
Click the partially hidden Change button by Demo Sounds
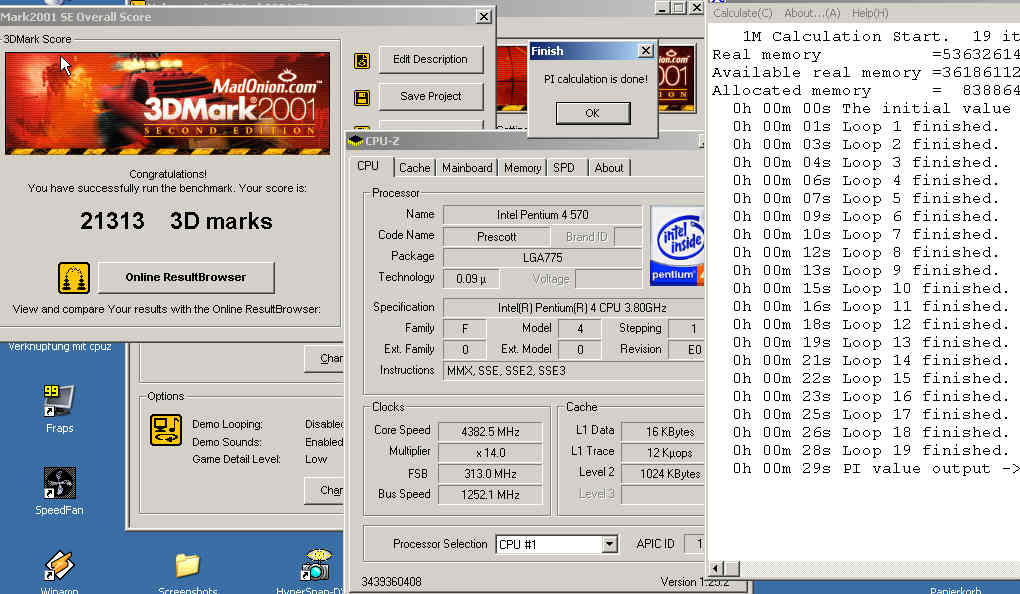tap(324, 490)
